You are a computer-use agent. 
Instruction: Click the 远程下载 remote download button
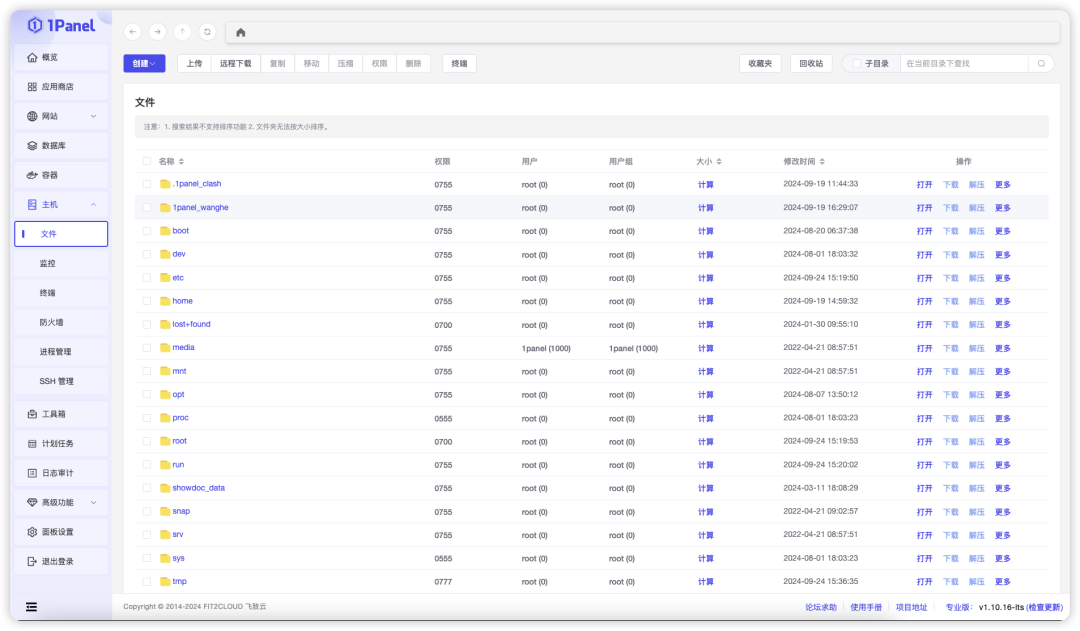(x=236, y=63)
